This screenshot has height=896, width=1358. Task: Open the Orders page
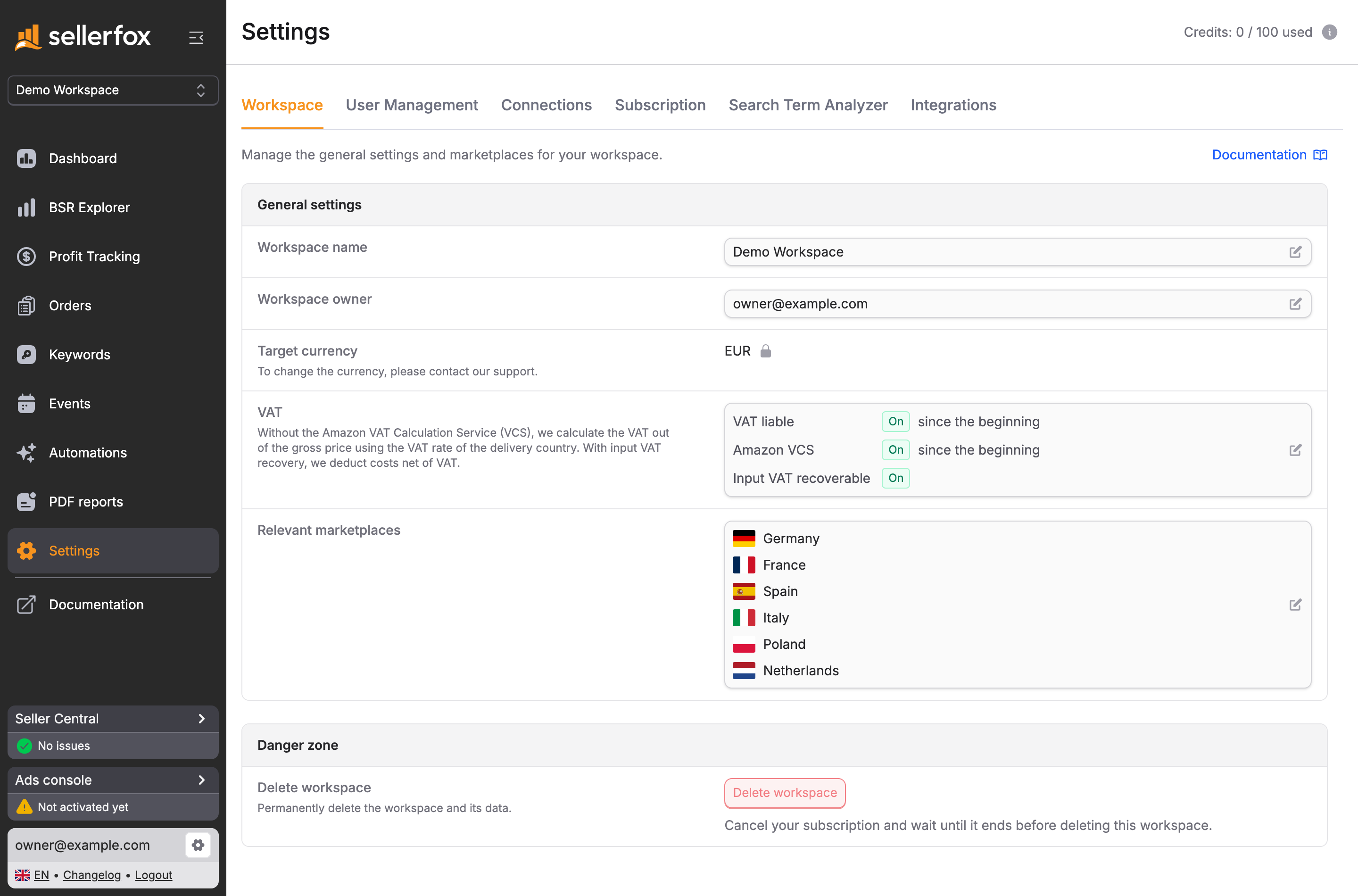[113, 306]
